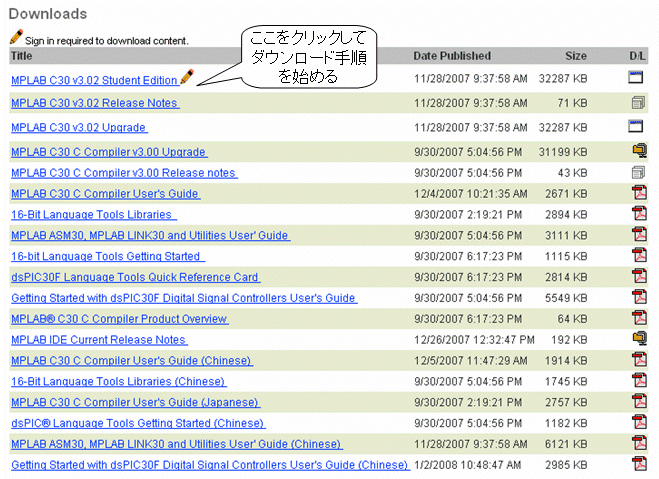Open MPLAB C30 C Compiler Product Overview link

point(120,319)
